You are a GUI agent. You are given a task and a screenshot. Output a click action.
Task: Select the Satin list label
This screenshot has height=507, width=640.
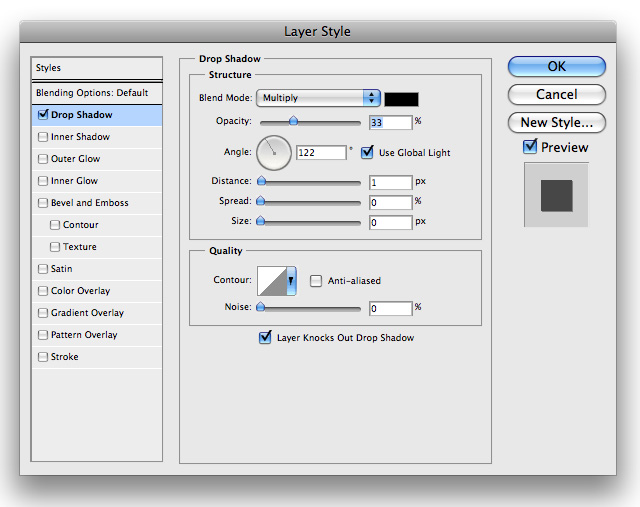click(61, 269)
